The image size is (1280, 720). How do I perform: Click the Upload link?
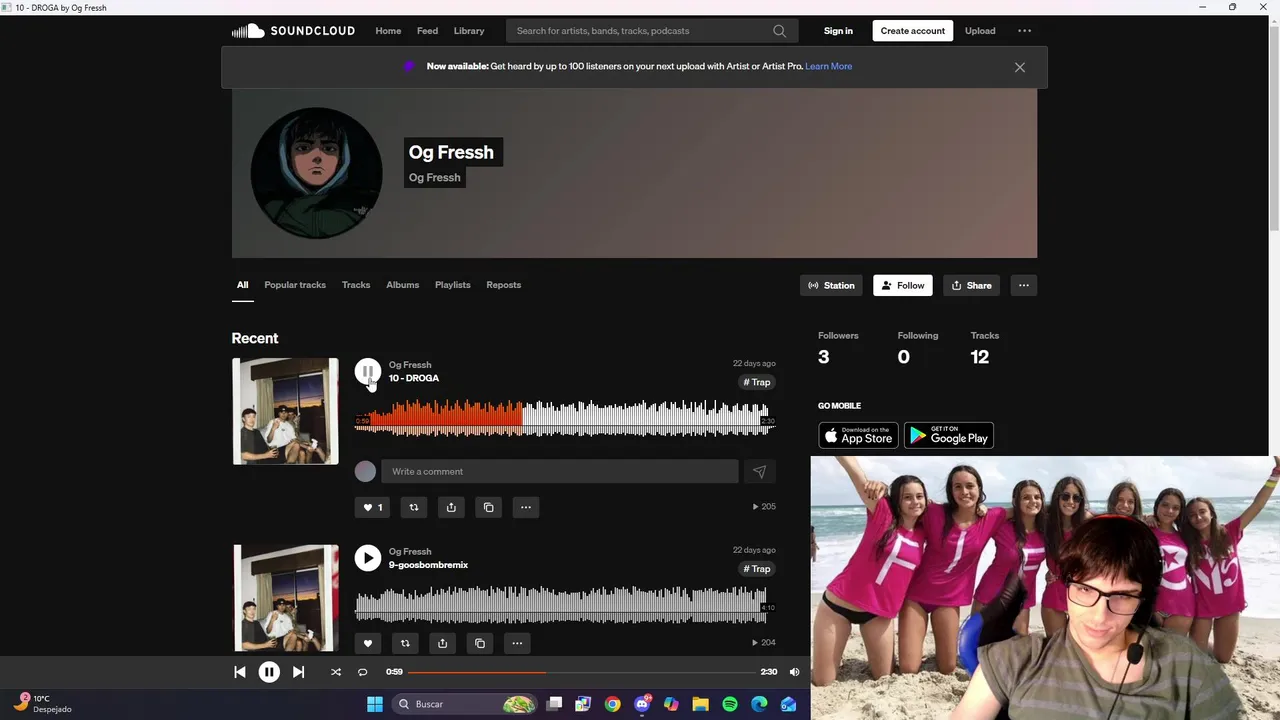click(x=980, y=31)
